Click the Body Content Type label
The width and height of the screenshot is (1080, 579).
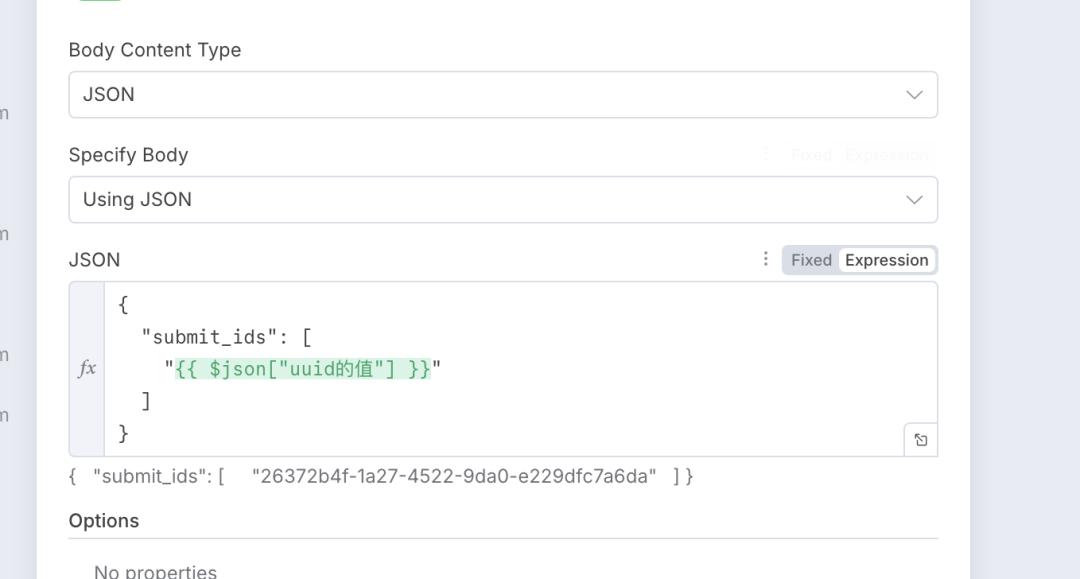point(155,50)
